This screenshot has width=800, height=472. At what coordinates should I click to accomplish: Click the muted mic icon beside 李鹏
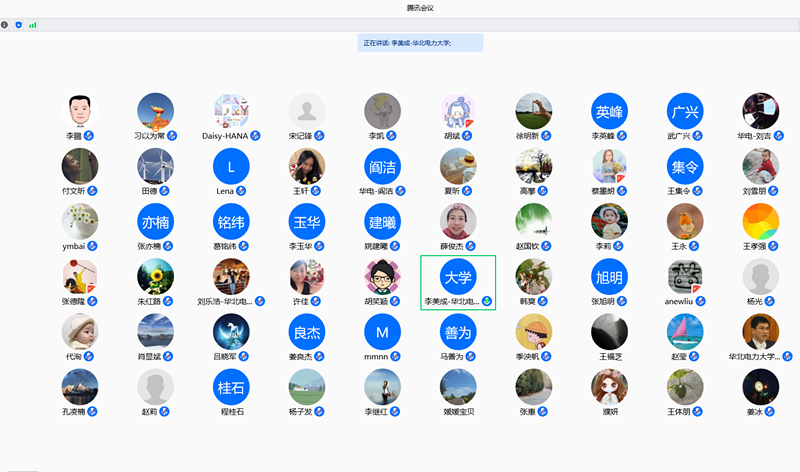coord(89,135)
